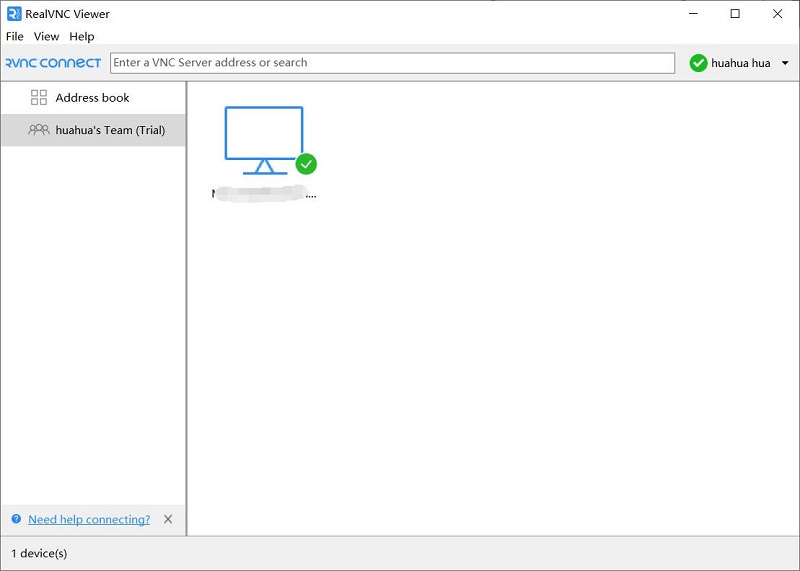
Task: Select Address book in the sidebar
Action: [93, 98]
